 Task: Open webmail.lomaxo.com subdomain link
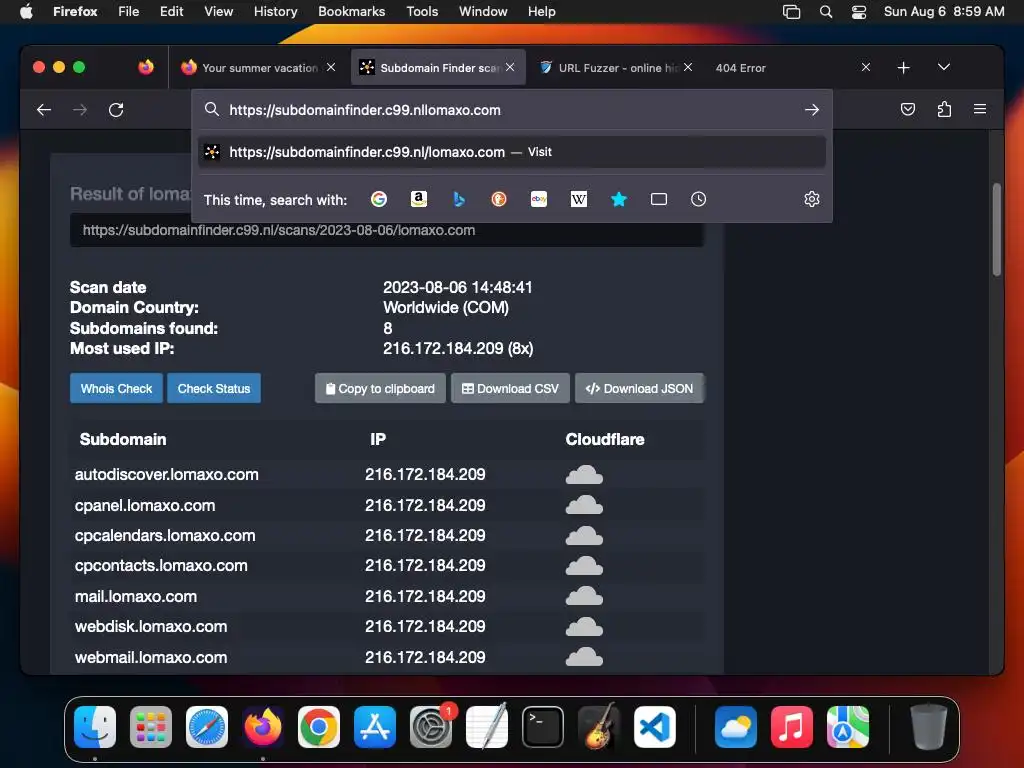coord(151,657)
